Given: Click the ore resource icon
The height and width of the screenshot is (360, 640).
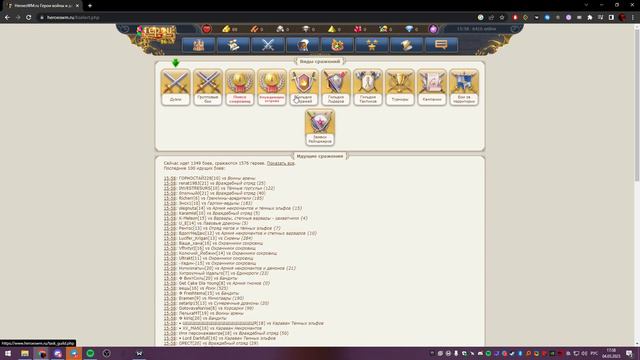Looking at the screenshot, I should 280,29.
